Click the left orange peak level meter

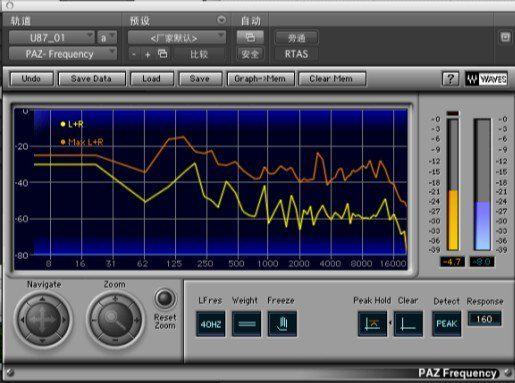(453, 184)
